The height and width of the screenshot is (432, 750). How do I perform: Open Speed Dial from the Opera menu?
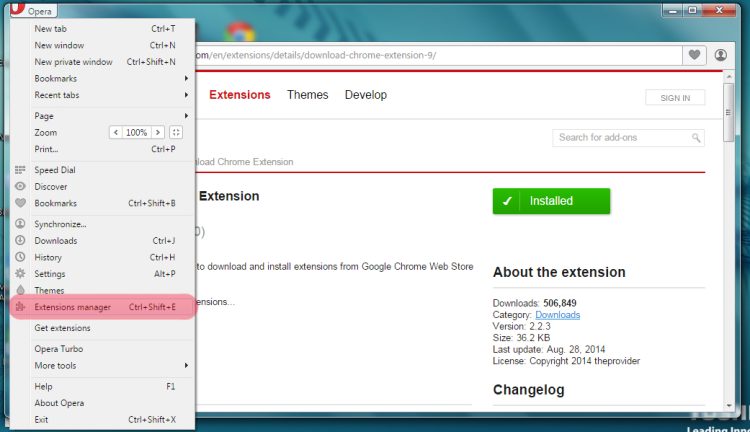click(55, 170)
